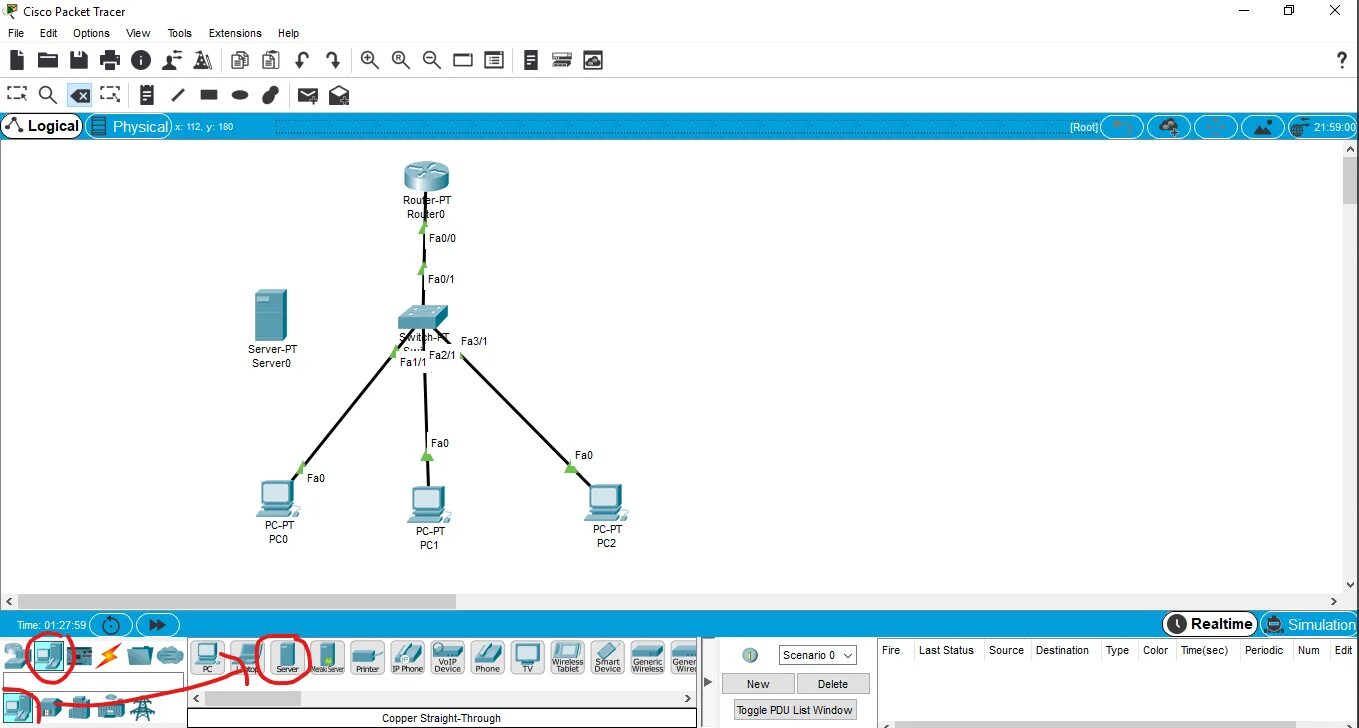Screen dimensions: 1359x728
Task: Open the custom devices dialog icon
Action: coord(562,60)
